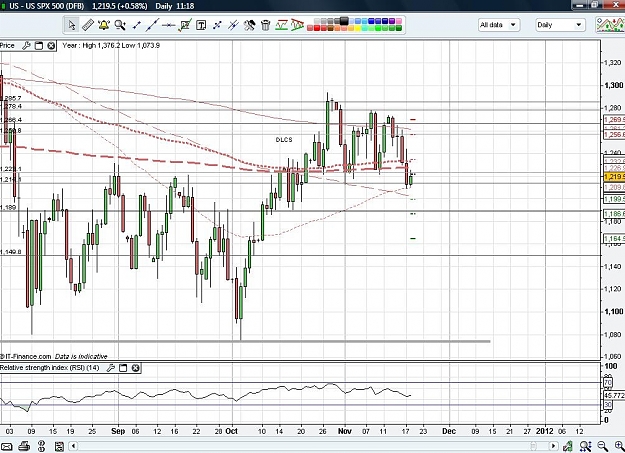Click the 1,285.7 horizontal line label
The height and width of the screenshot is (453, 625).
tap(11, 98)
